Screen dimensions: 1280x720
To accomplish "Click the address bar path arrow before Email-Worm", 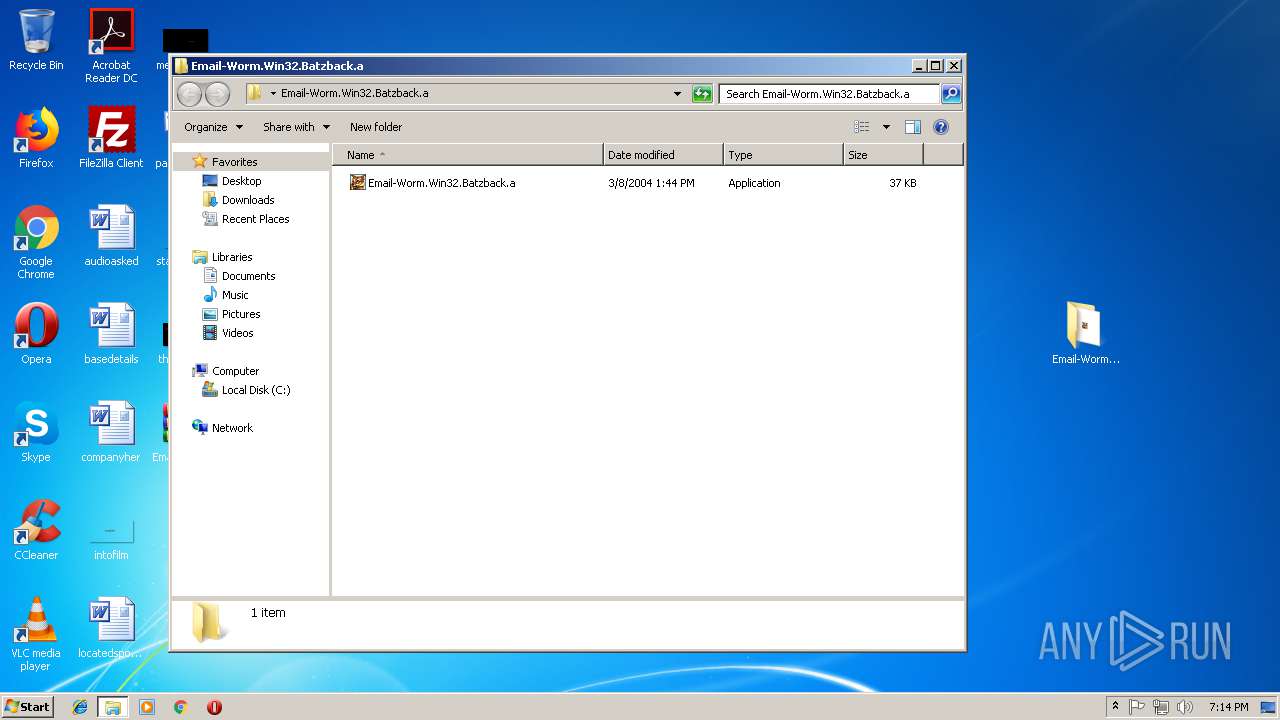I will (273, 94).
